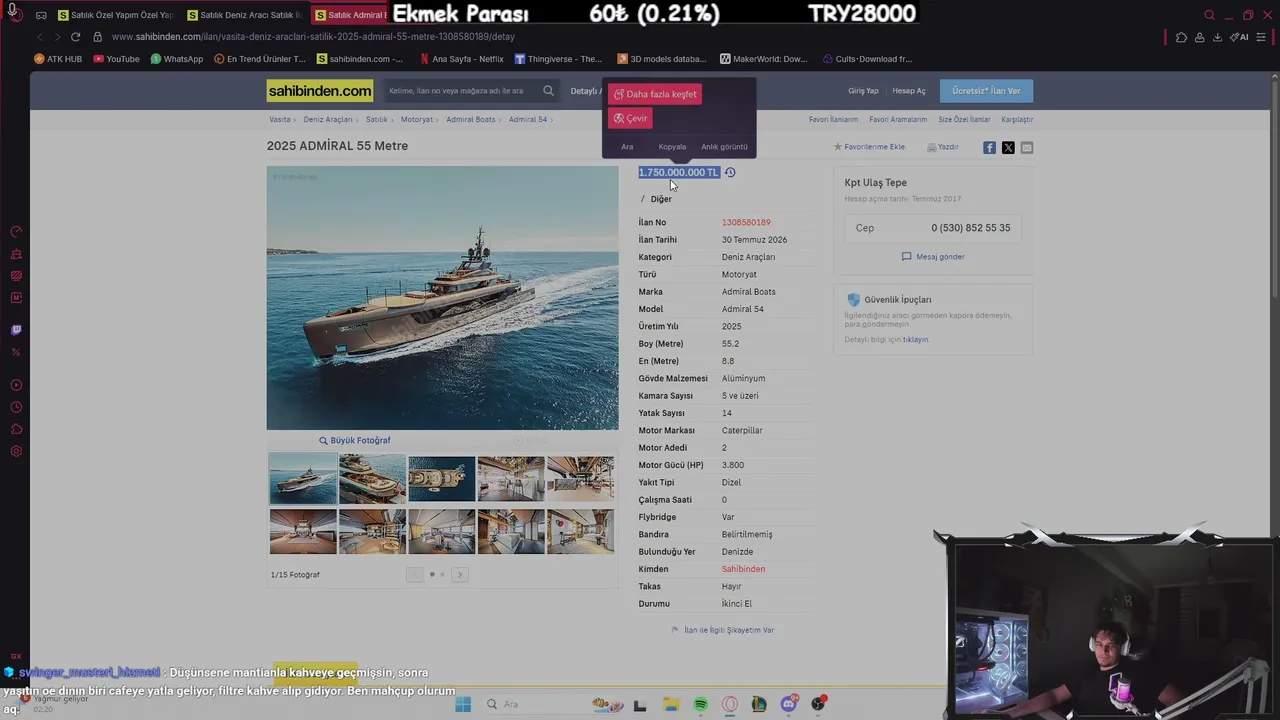Click the phone number 0 (530) 852 55 35
The width and height of the screenshot is (1280, 720).
coord(970,228)
